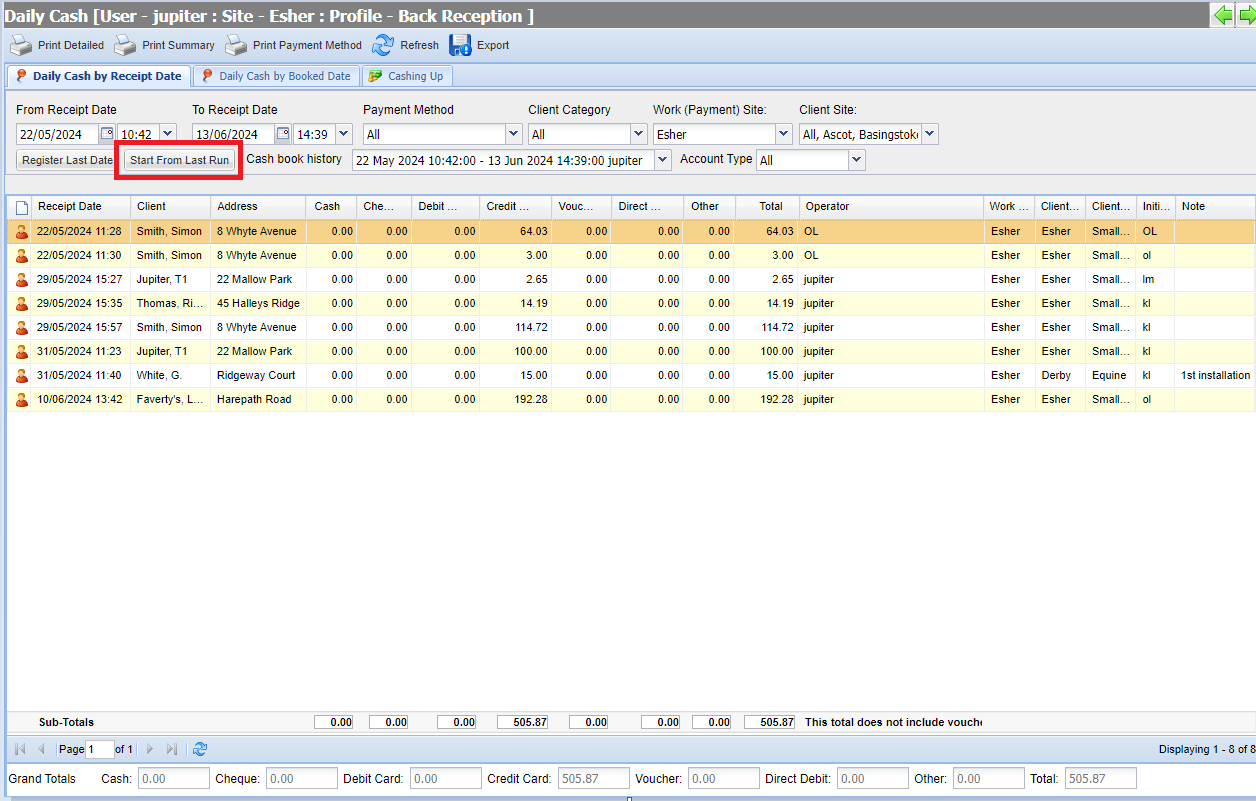Click the Start From Last Run button
Screen dimensions: 1256x801
[179, 160]
